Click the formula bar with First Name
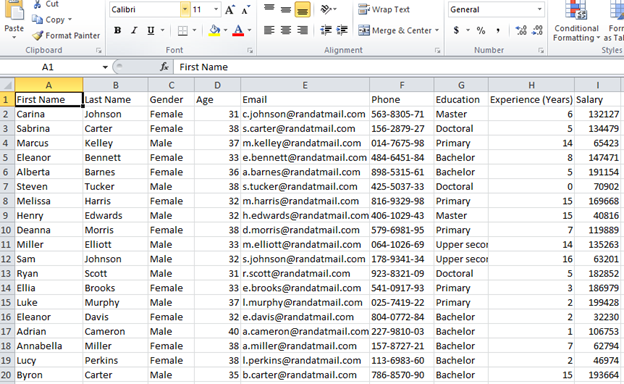 click(x=398, y=67)
